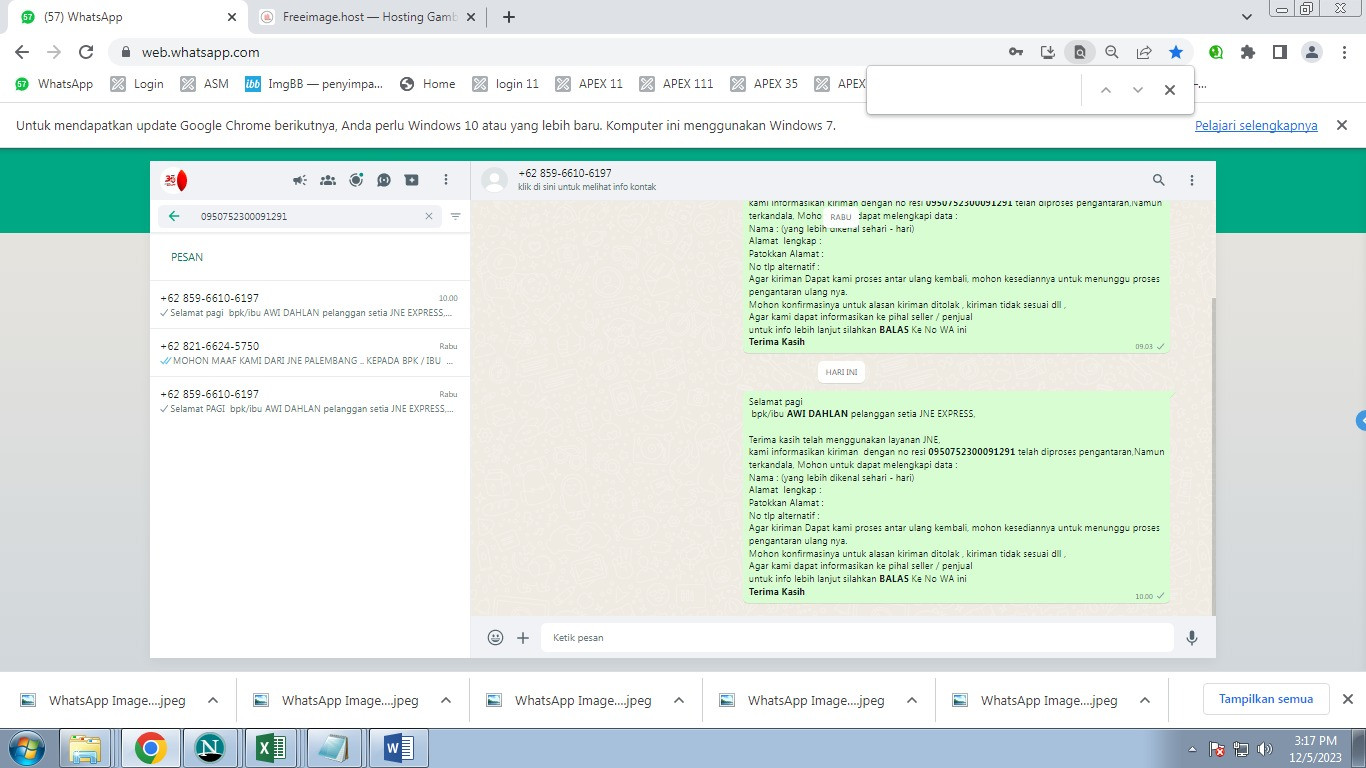Open the emoji picker
Image resolution: width=1366 pixels, height=768 pixels.
[x=495, y=637]
